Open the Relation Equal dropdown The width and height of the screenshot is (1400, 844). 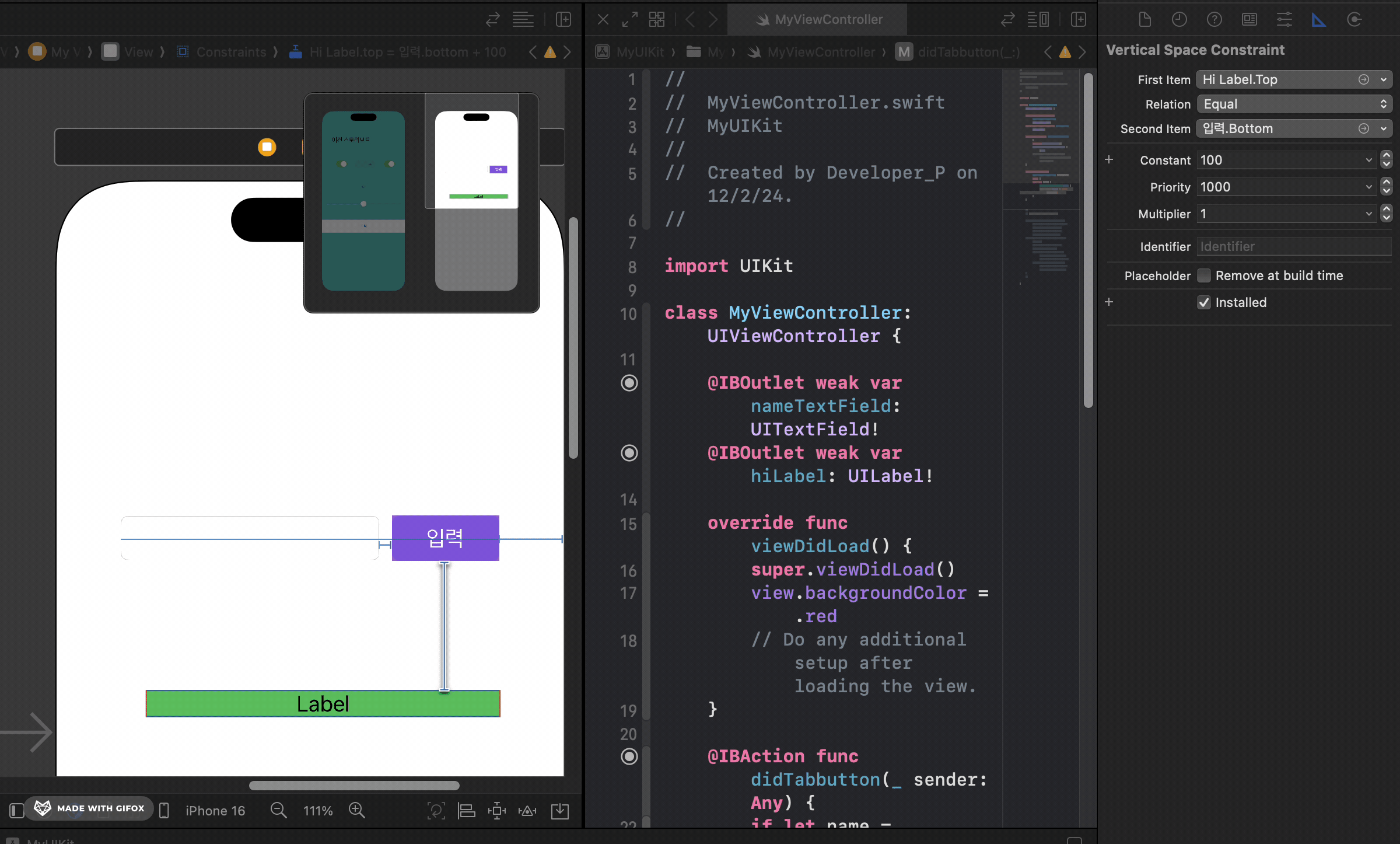pyautogui.click(x=1294, y=104)
